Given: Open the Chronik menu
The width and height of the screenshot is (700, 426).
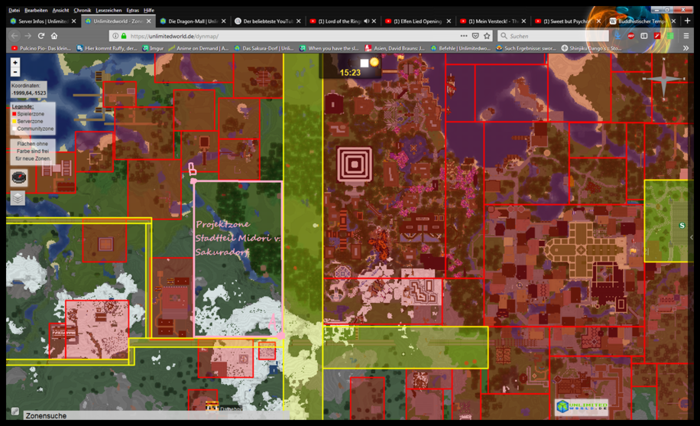Looking at the screenshot, I should coord(82,10).
